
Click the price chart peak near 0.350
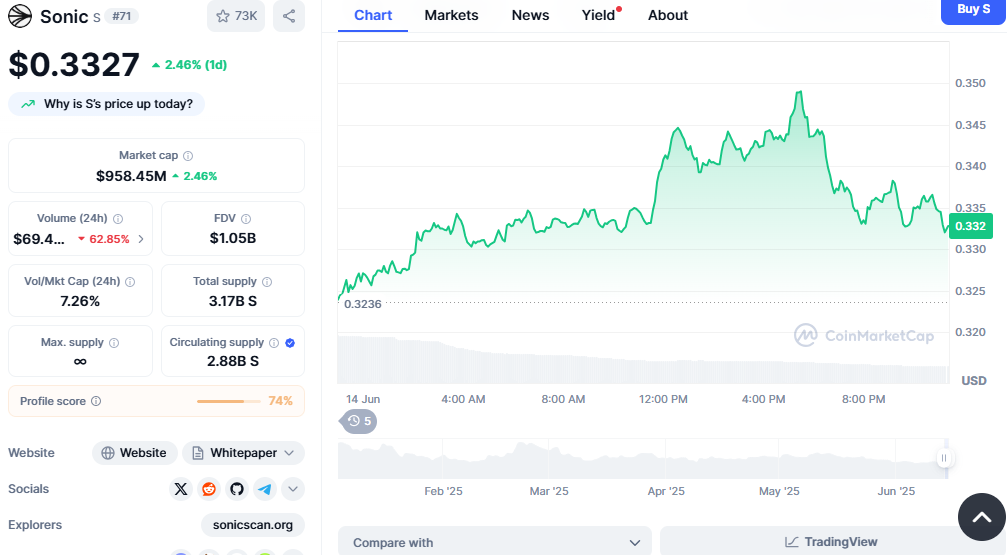tap(800, 93)
